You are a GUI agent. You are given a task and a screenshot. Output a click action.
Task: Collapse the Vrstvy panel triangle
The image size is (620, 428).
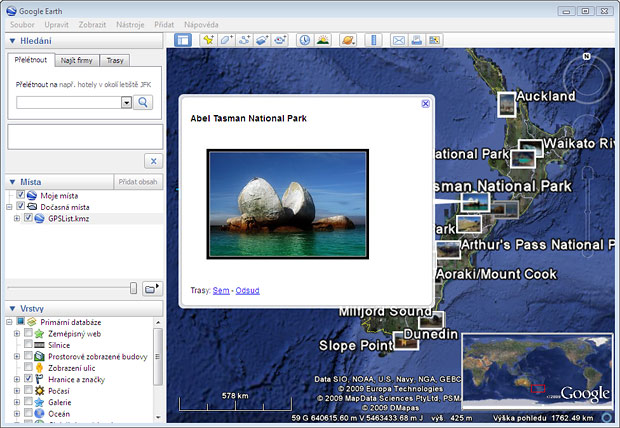click(x=12, y=309)
